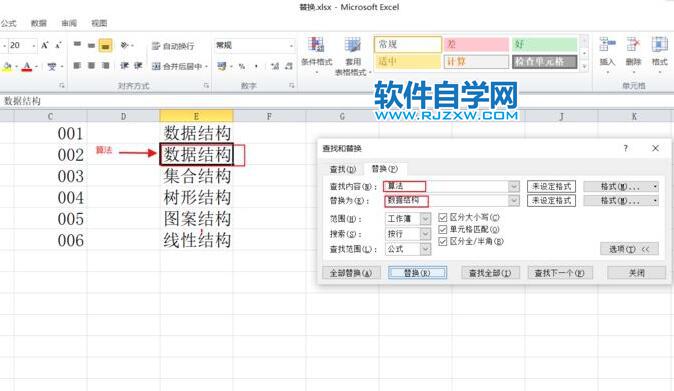Click the 选项 options collapse button
The image size is (674, 391).
tap(629, 249)
